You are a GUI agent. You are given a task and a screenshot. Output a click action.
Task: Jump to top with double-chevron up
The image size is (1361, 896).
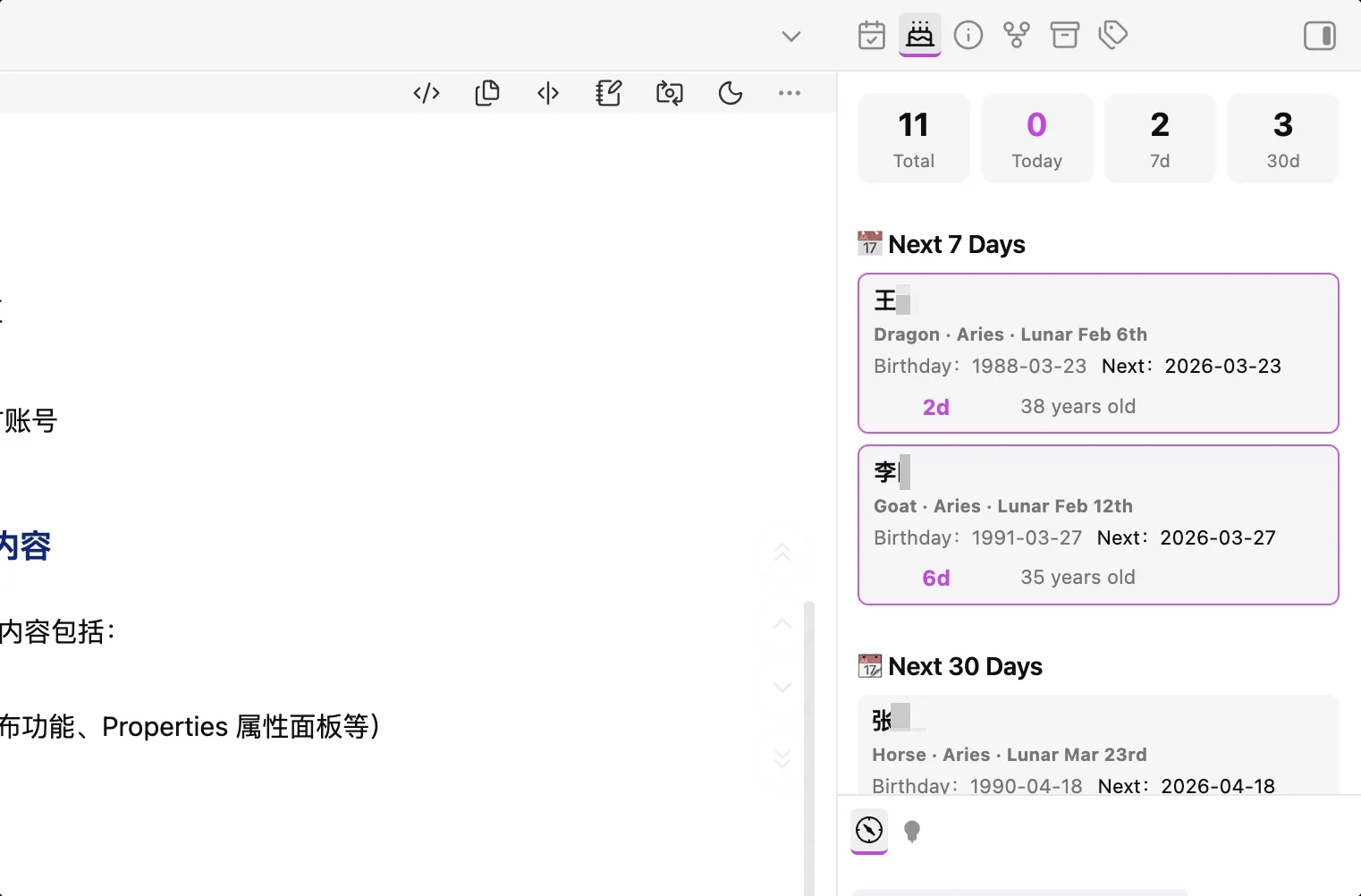(x=782, y=554)
